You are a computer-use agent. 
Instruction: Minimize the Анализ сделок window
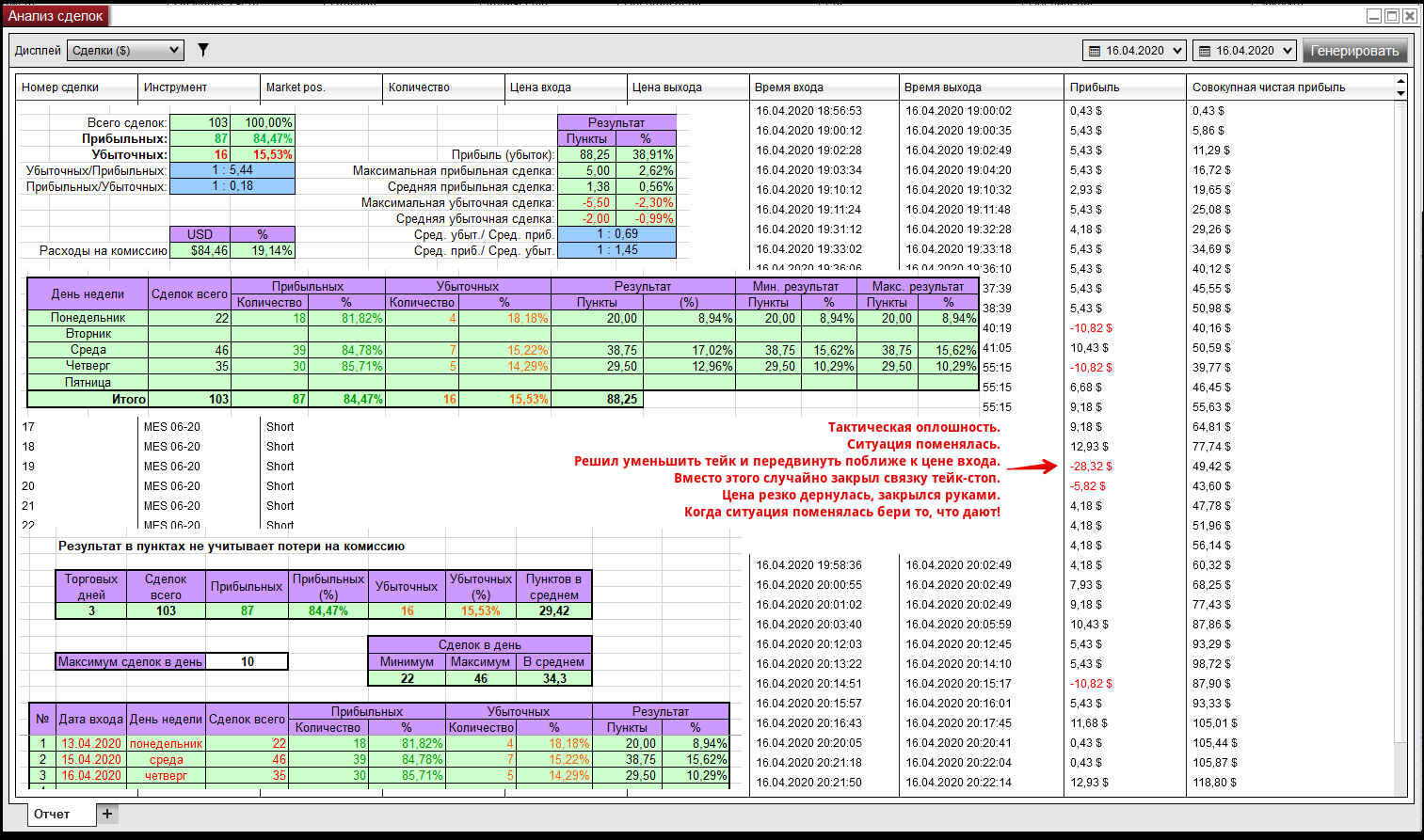click(x=1374, y=16)
